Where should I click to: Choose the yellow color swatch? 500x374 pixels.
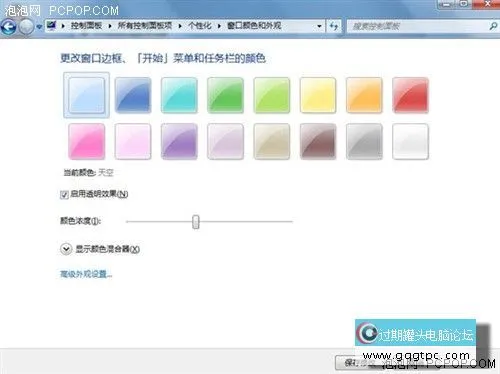pyautogui.click(x=318, y=95)
